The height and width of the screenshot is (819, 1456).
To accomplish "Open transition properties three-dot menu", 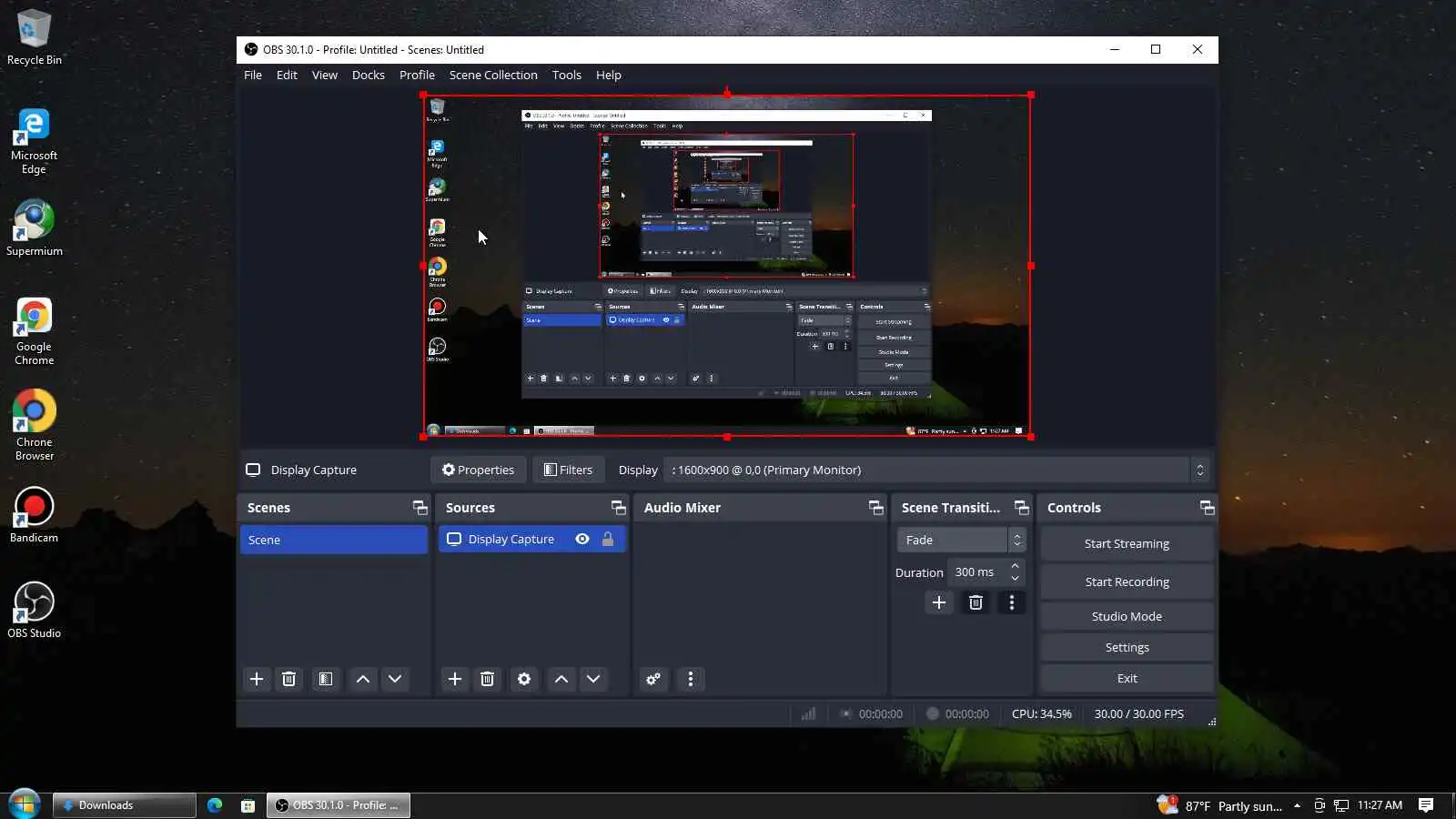I will point(1011,602).
